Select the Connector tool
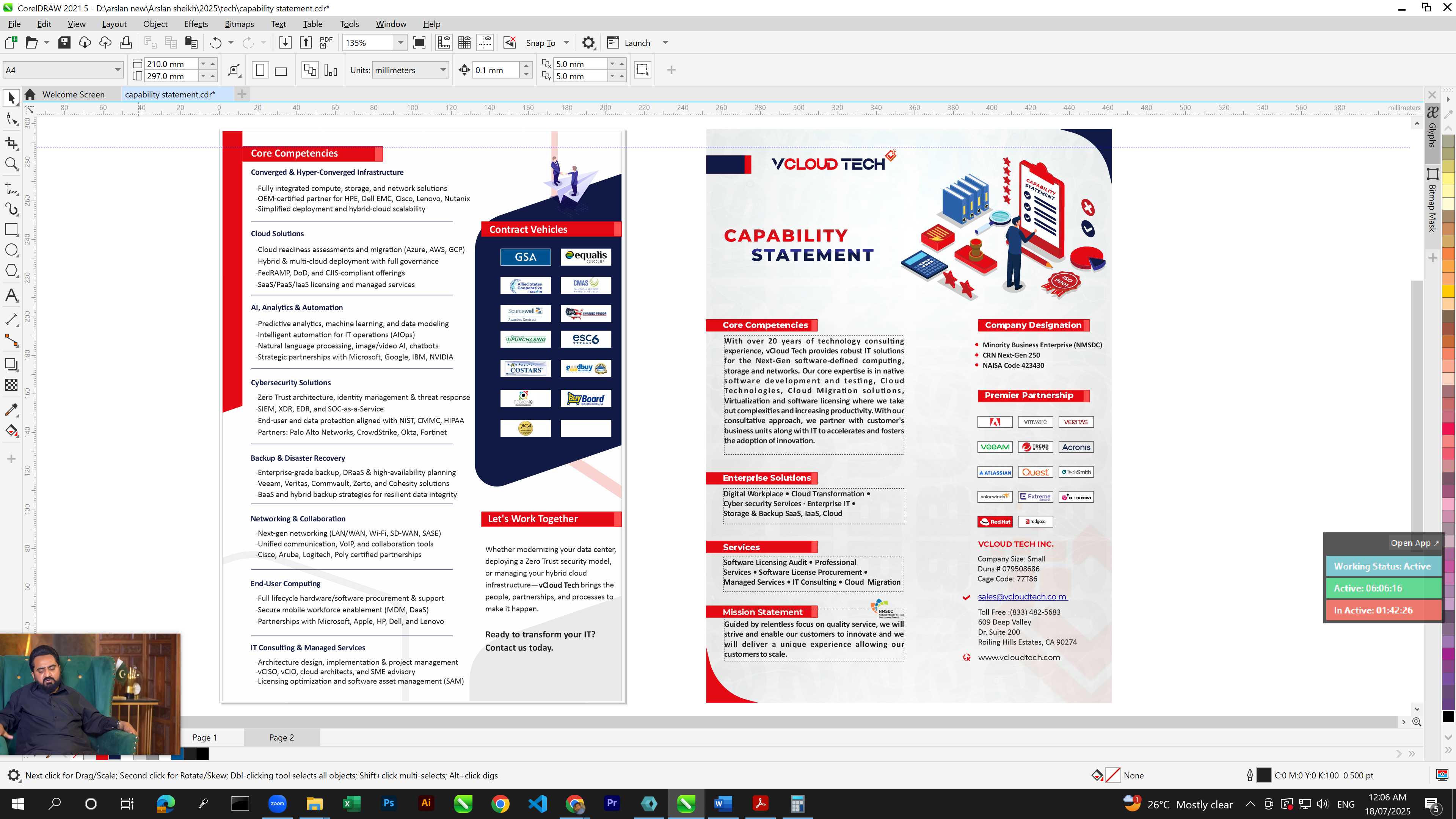 coord(11,340)
